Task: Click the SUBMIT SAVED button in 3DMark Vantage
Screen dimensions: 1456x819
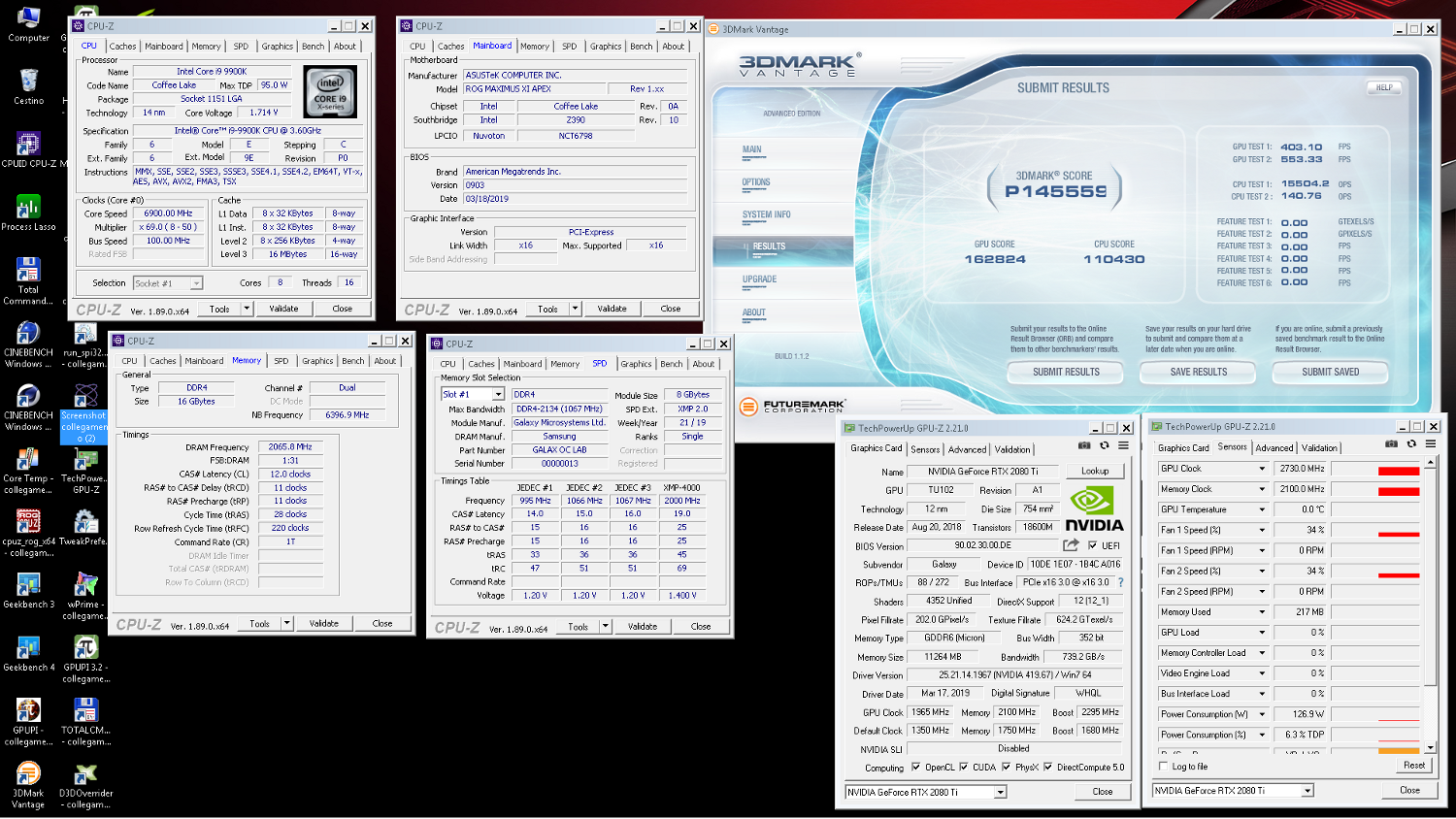Action: (1331, 372)
